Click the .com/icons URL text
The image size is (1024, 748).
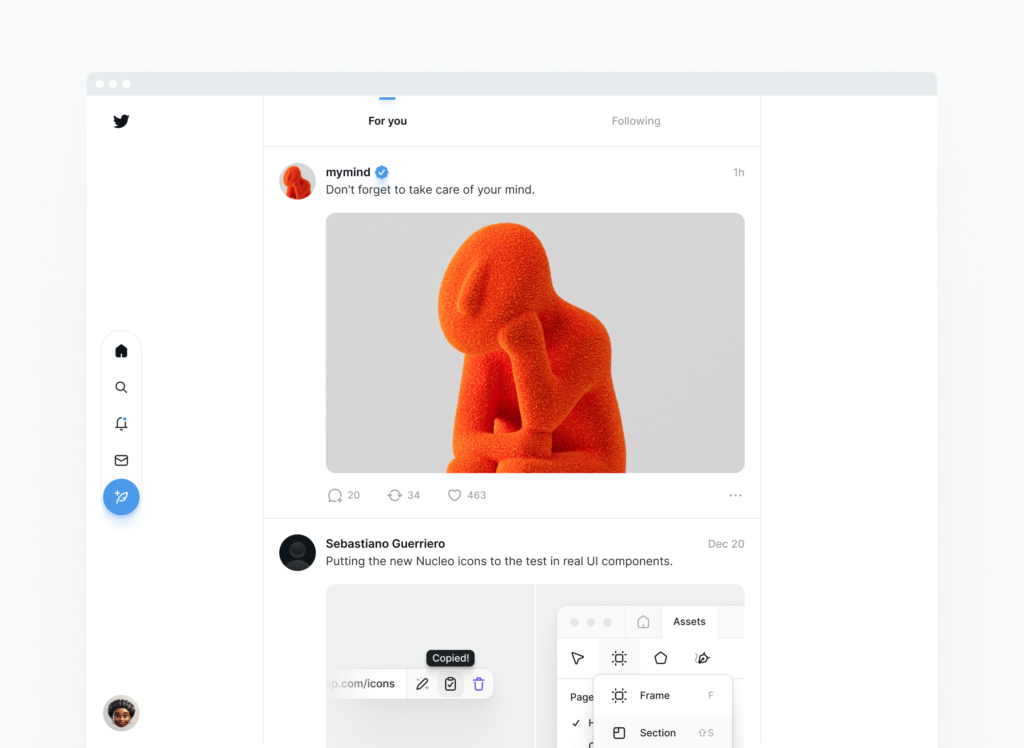[363, 684]
